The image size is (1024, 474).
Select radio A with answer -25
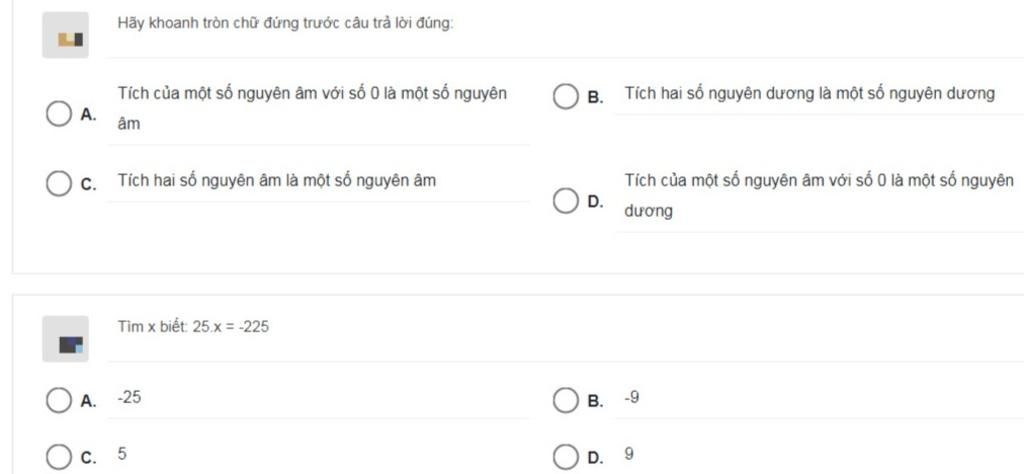pyautogui.click(x=58, y=400)
